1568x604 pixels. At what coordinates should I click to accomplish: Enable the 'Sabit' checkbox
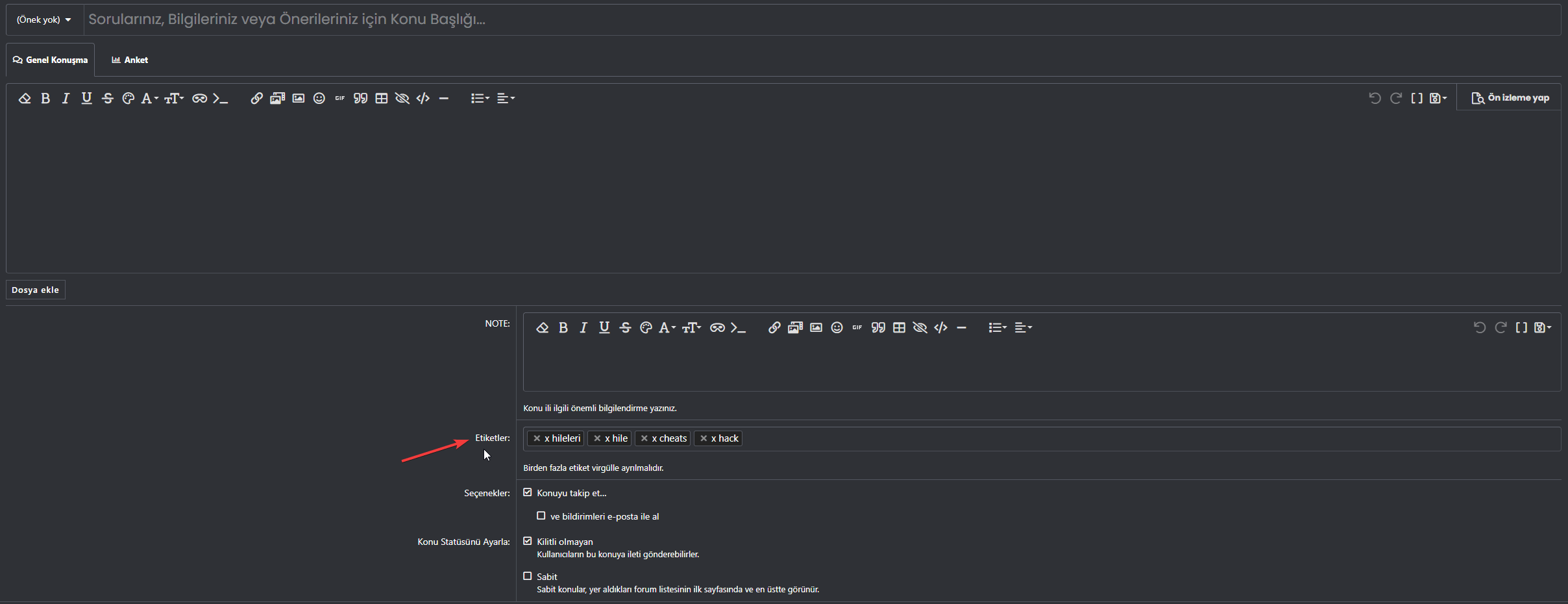click(x=528, y=576)
